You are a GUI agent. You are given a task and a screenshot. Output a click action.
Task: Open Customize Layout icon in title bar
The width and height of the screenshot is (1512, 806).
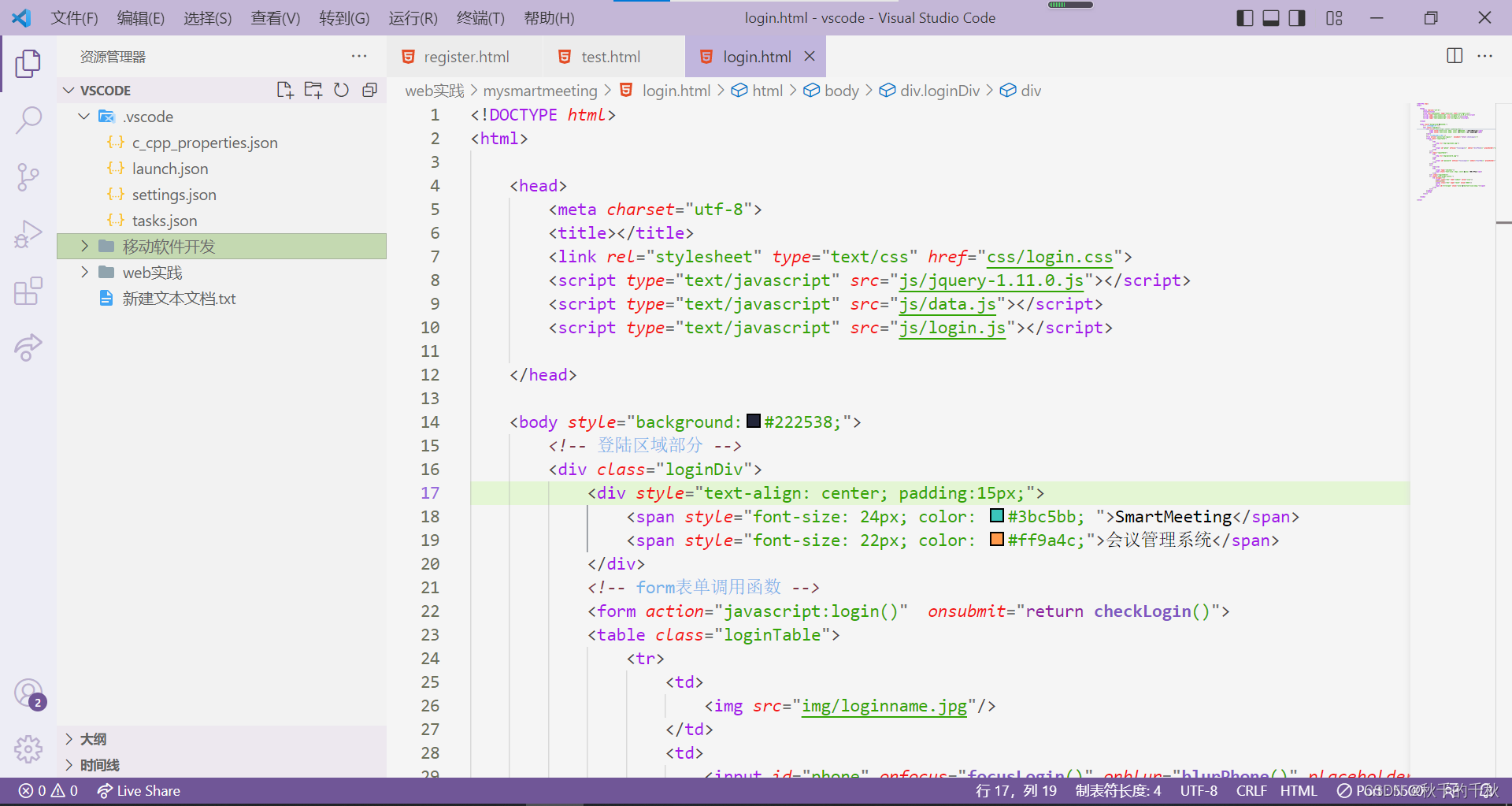pos(1334,18)
